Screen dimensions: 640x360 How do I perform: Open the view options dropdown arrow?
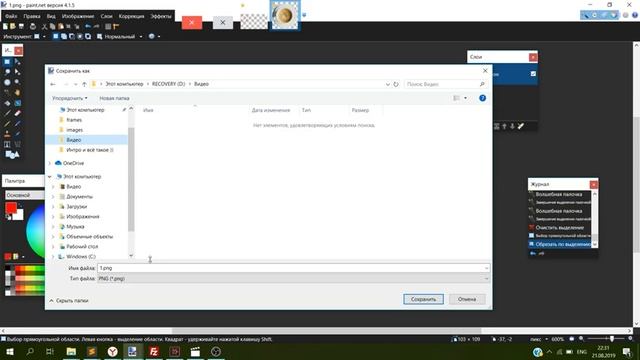tap(465, 98)
